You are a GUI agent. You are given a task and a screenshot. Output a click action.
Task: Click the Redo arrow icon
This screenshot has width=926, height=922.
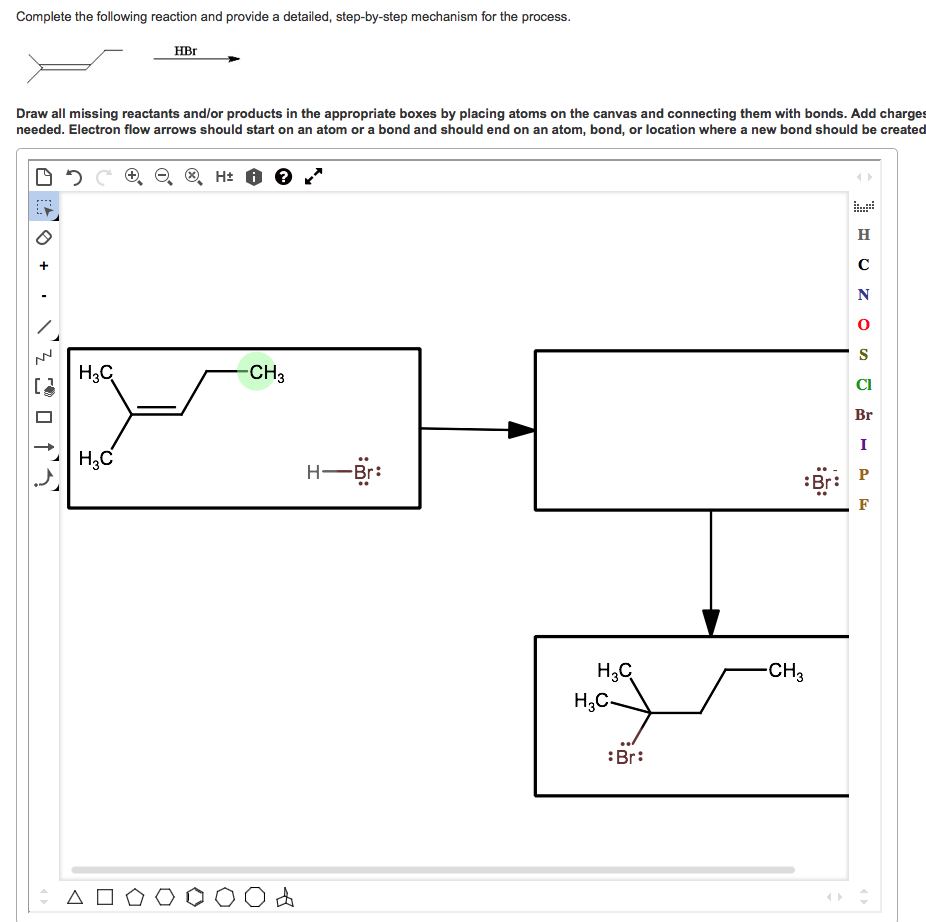[x=104, y=177]
